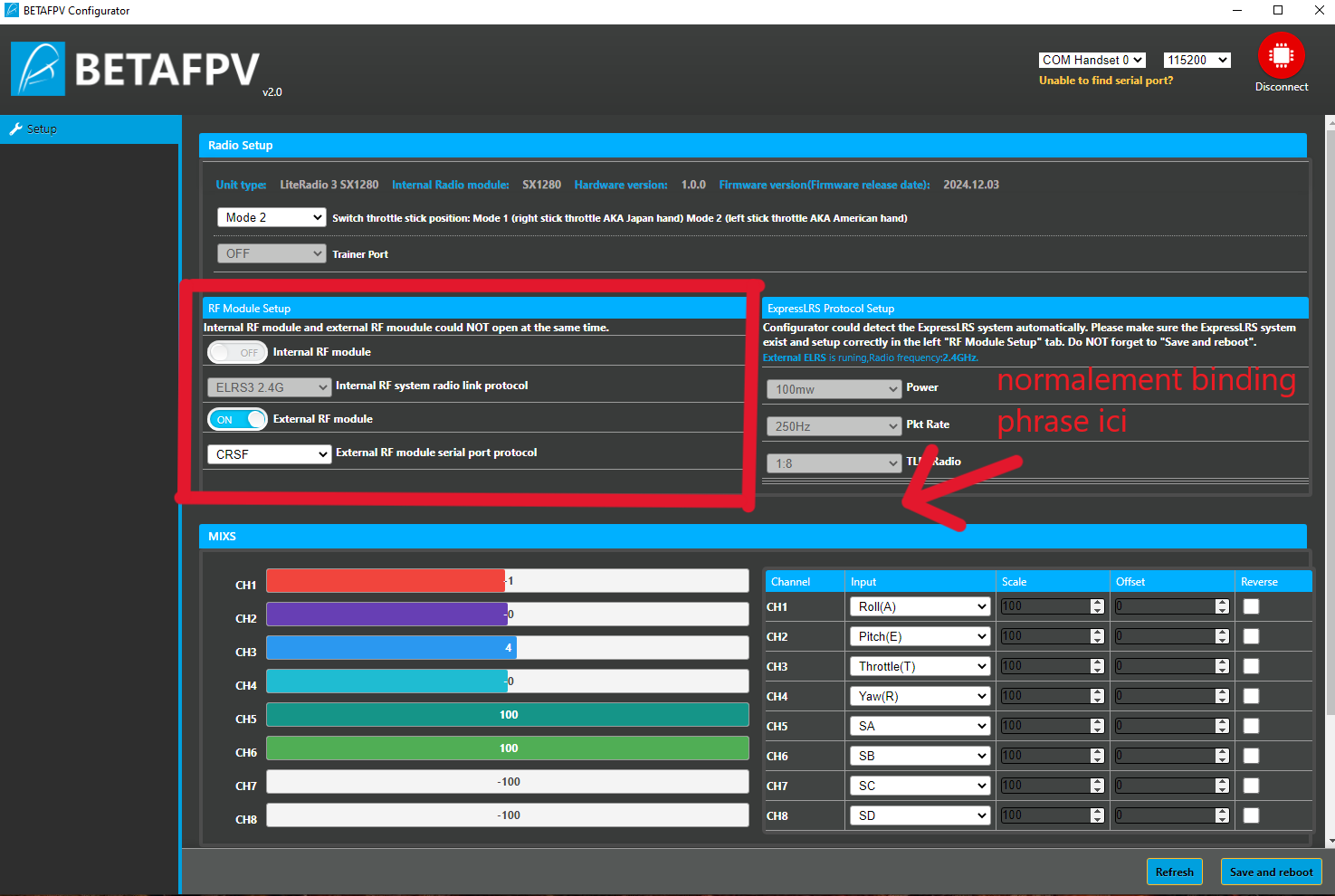Select the CH5 input dropdown showing SA
1335x896 pixels.
[920, 726]
